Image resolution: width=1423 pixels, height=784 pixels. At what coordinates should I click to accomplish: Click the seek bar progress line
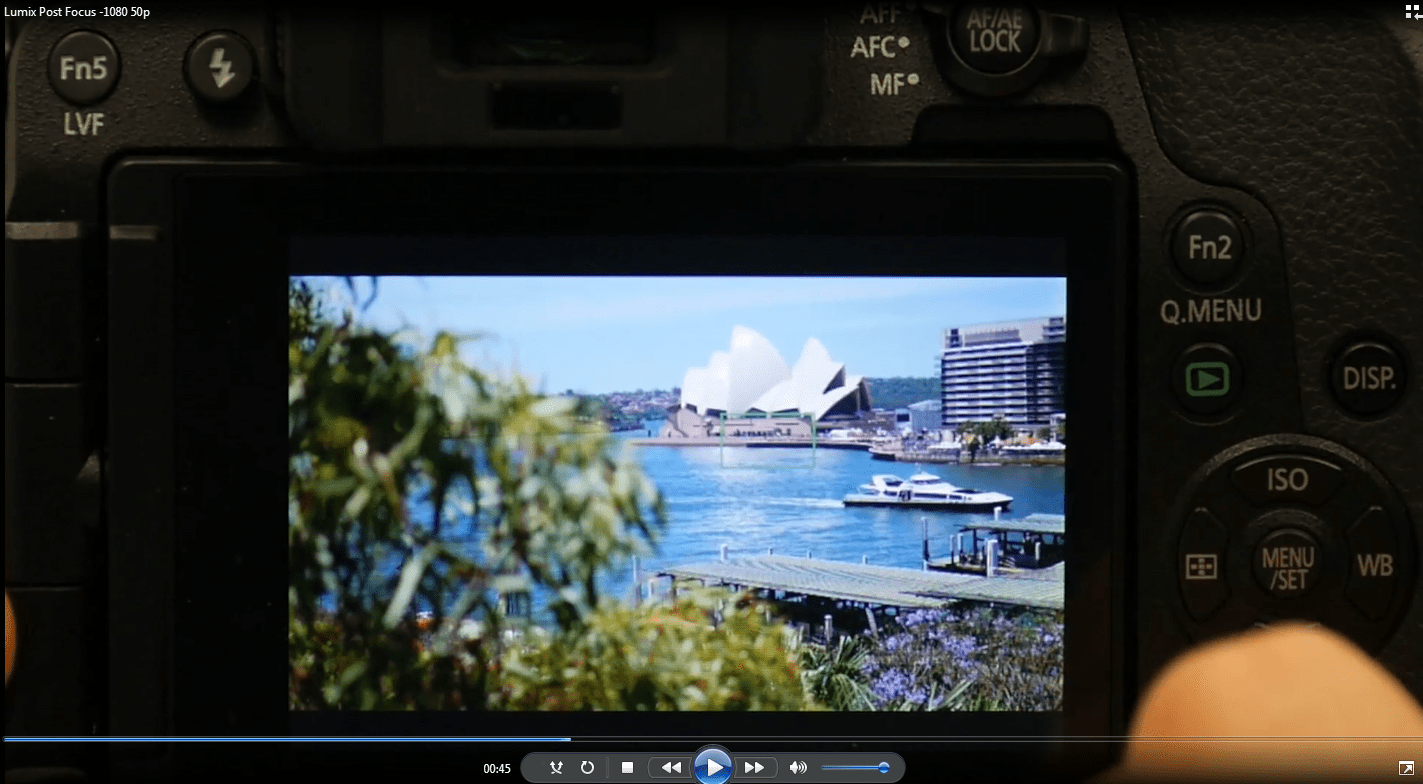(x=711, y=739)
